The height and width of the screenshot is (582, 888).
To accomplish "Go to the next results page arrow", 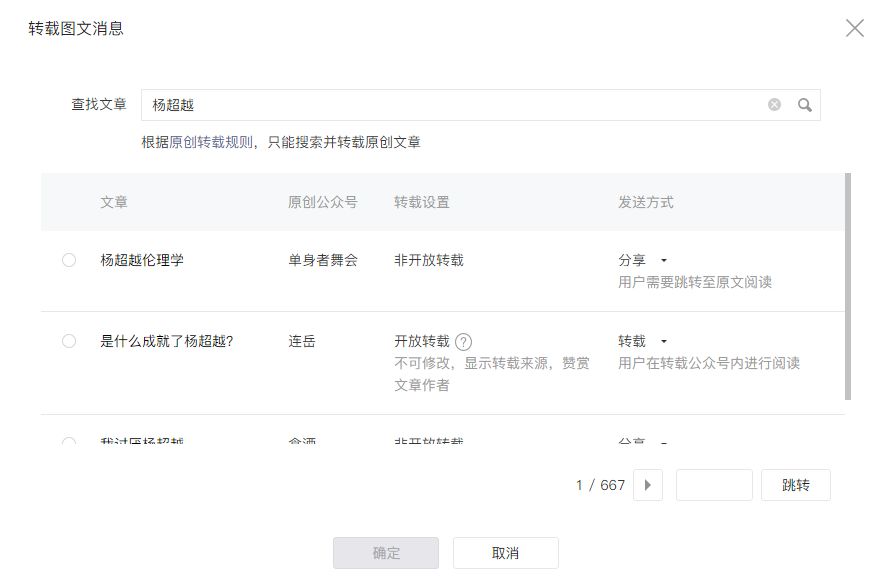I will [x=647, y=485].
